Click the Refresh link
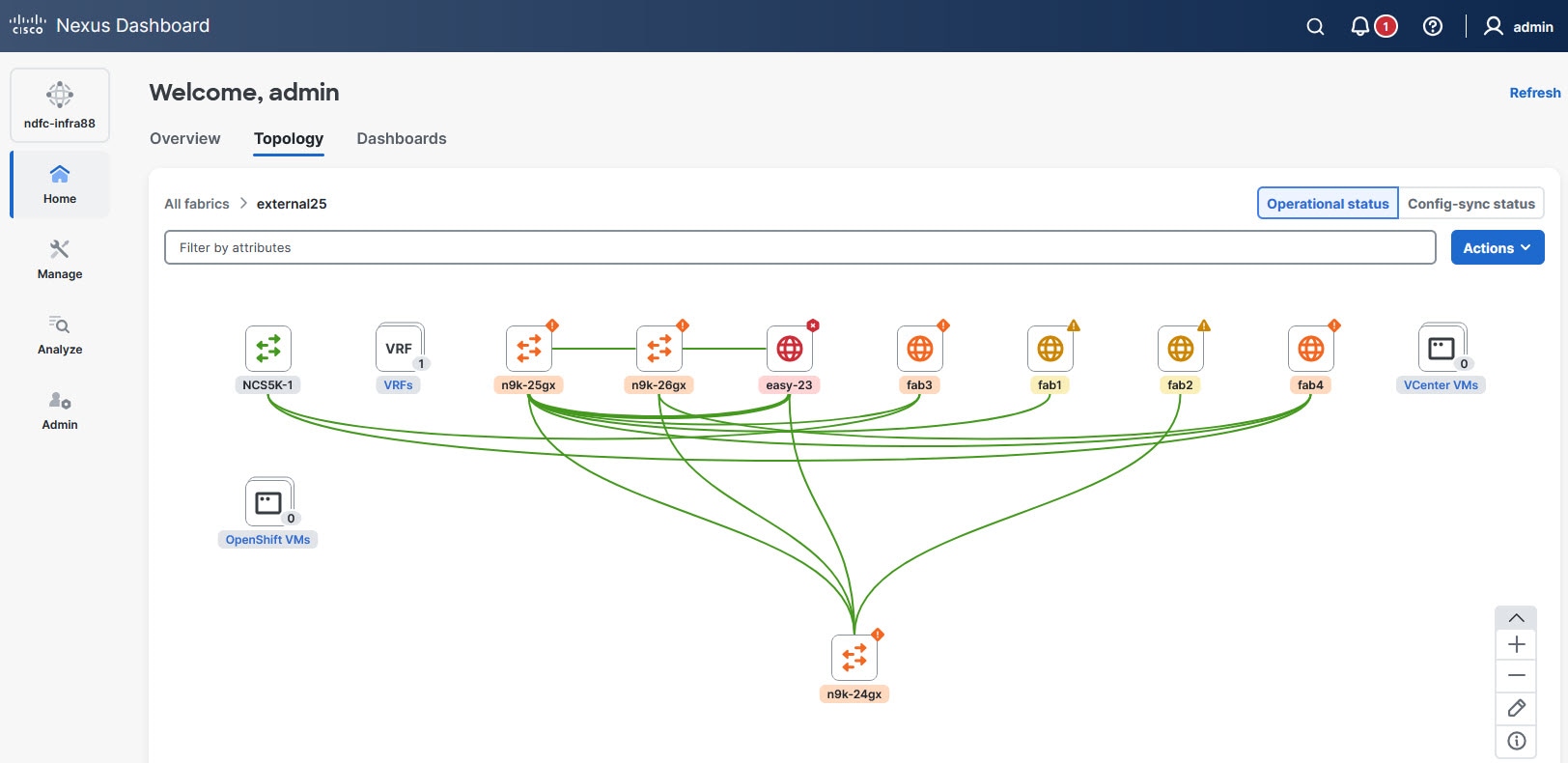The height and width of the screenshot is (763, 1568). click(x=1535, y=93)
